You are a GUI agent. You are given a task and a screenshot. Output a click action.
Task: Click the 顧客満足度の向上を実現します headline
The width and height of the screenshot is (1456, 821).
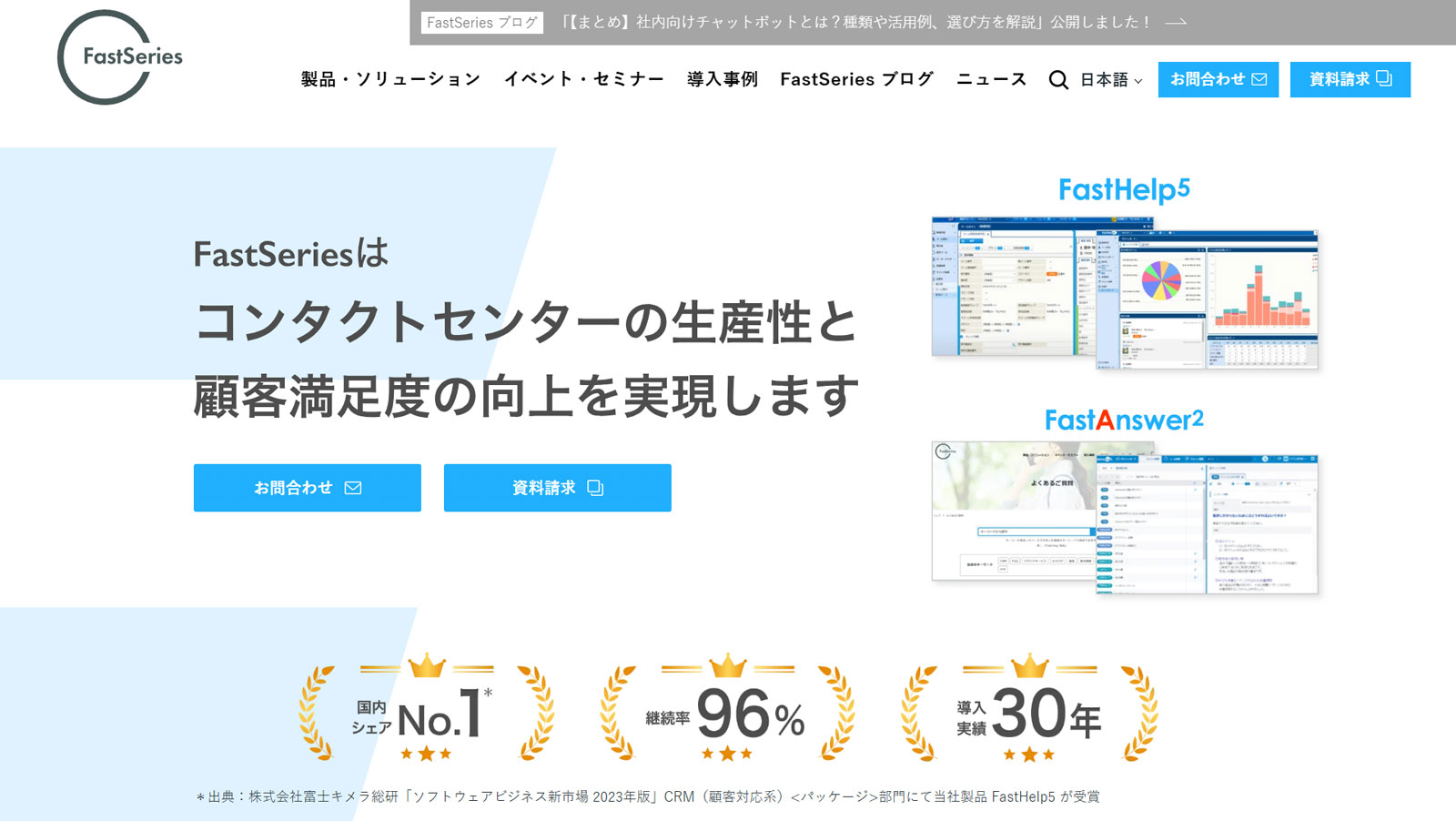click(x=526, y=395)
